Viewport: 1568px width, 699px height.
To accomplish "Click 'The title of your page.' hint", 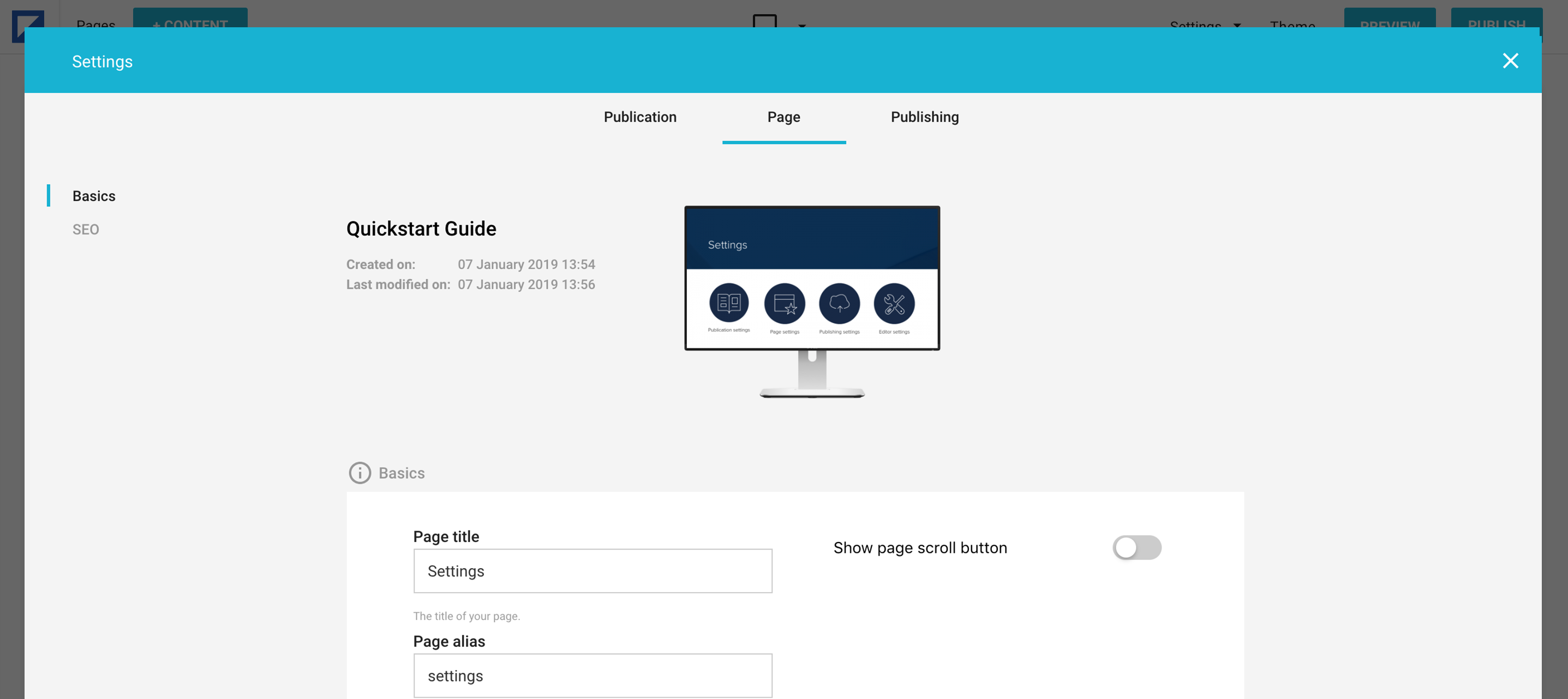I will click(466, 616).
